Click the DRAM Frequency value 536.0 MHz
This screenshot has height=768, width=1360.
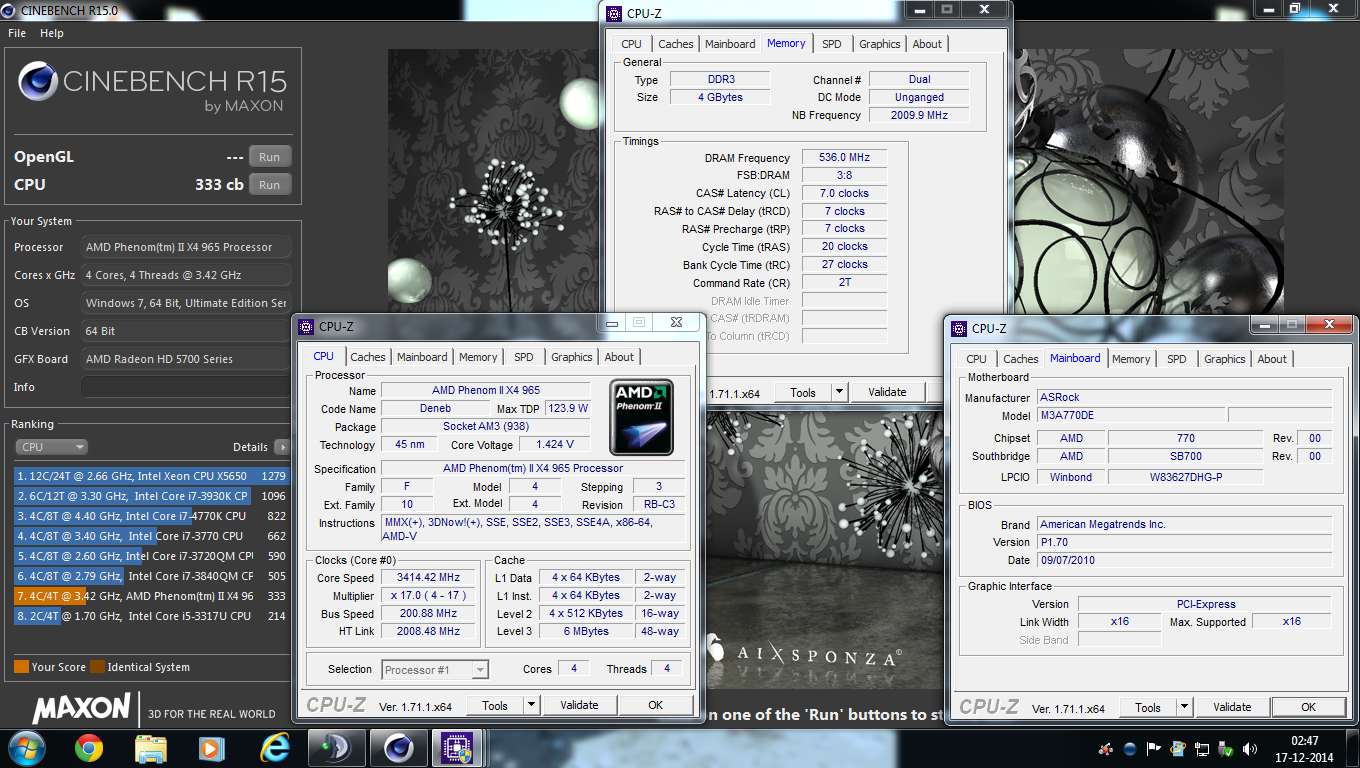(844, 158)
